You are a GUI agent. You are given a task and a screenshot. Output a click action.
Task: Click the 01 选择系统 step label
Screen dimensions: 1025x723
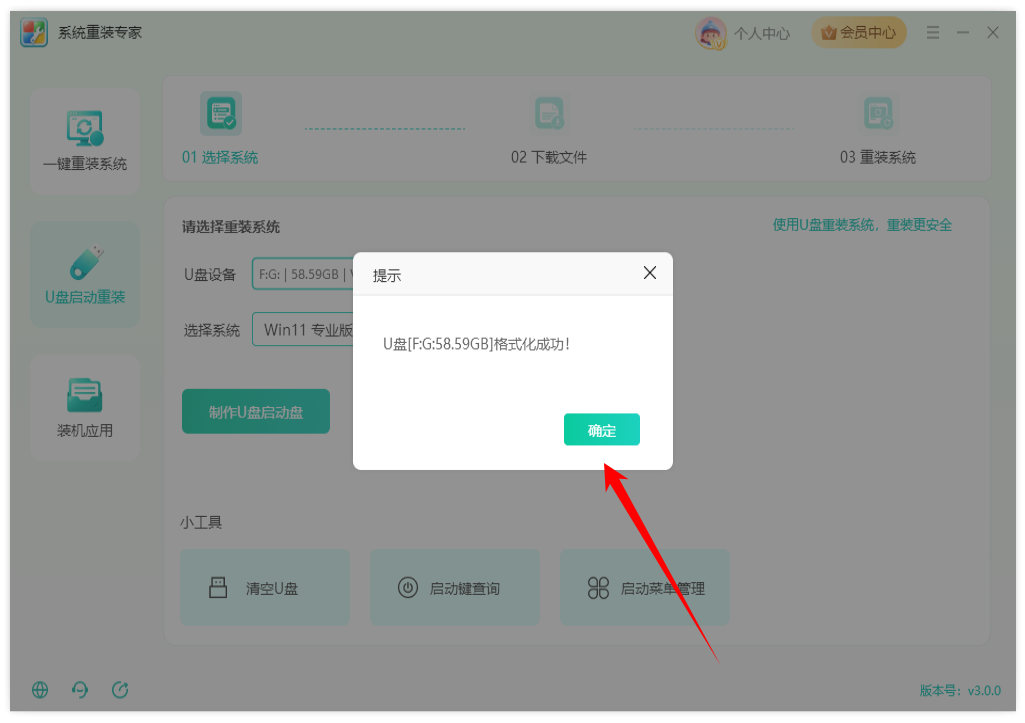coord(220,157)
